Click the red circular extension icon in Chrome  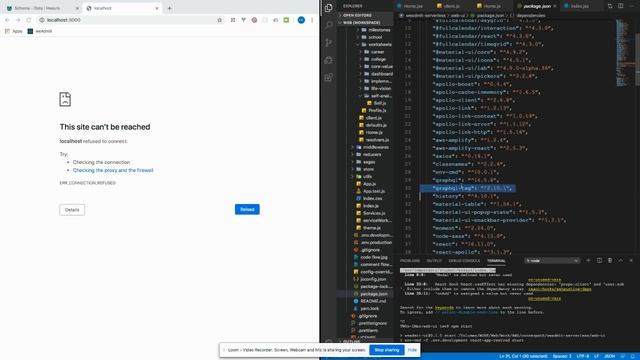click(x=254, y=20)
